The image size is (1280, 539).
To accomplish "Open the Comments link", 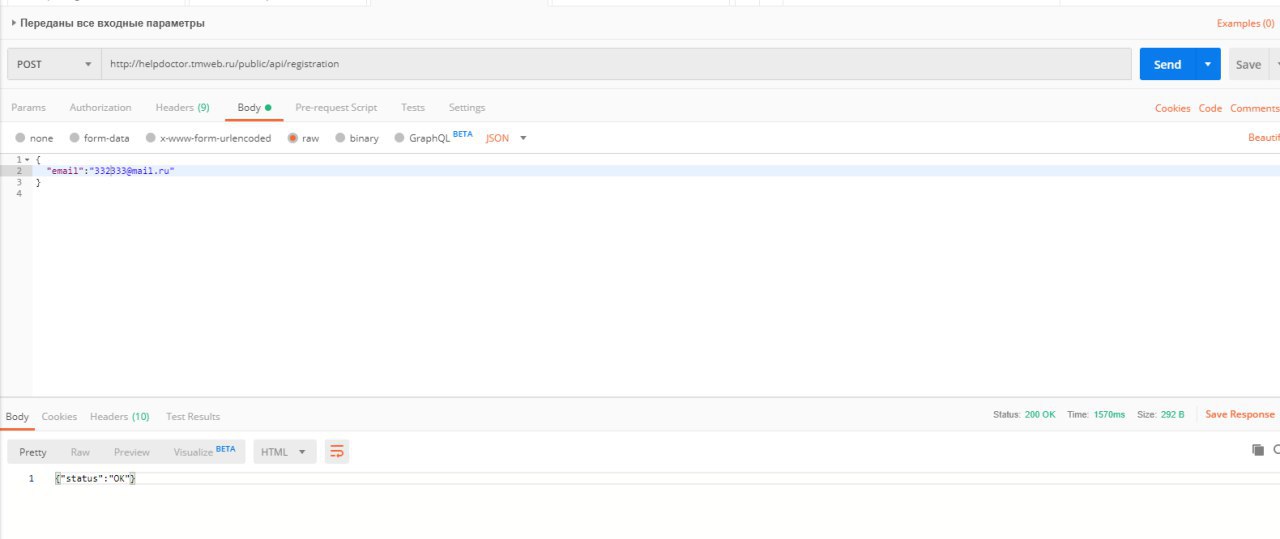I will pyautogui.click(x=1254, y=108).
